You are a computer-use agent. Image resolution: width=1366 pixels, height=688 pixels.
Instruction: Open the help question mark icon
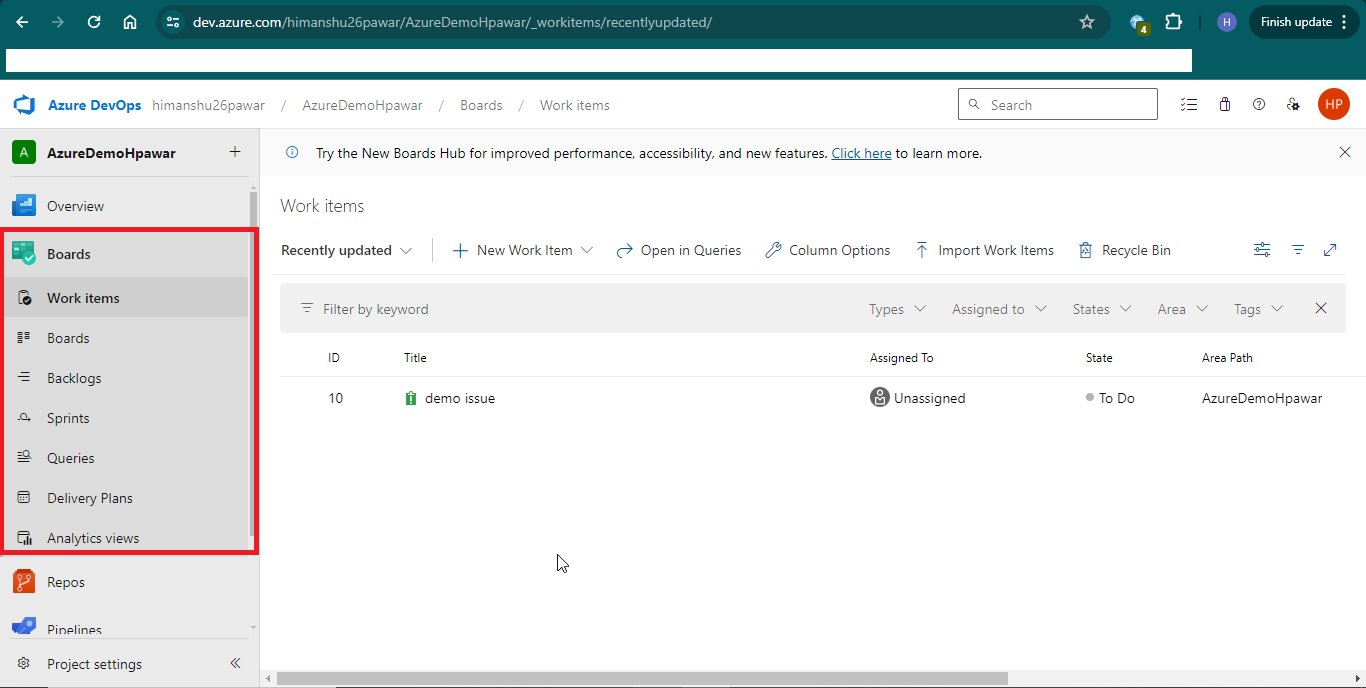click(1259, 105)
